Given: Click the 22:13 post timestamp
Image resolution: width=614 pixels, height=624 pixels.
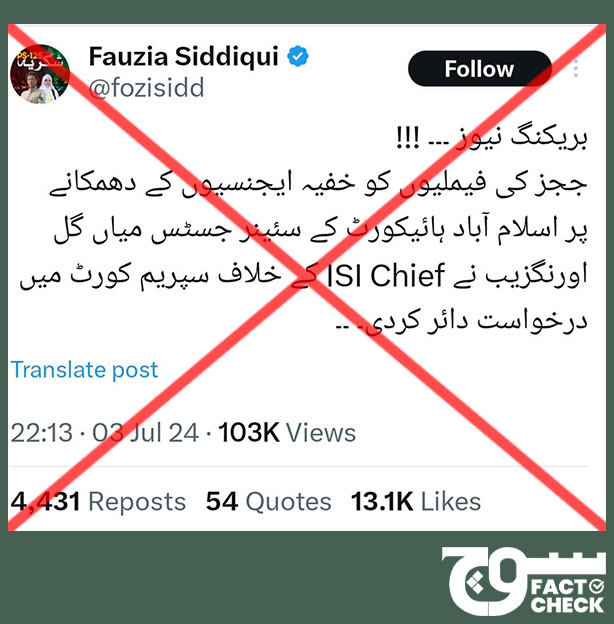Looking at the screenshot, I should tap(42, 433).
